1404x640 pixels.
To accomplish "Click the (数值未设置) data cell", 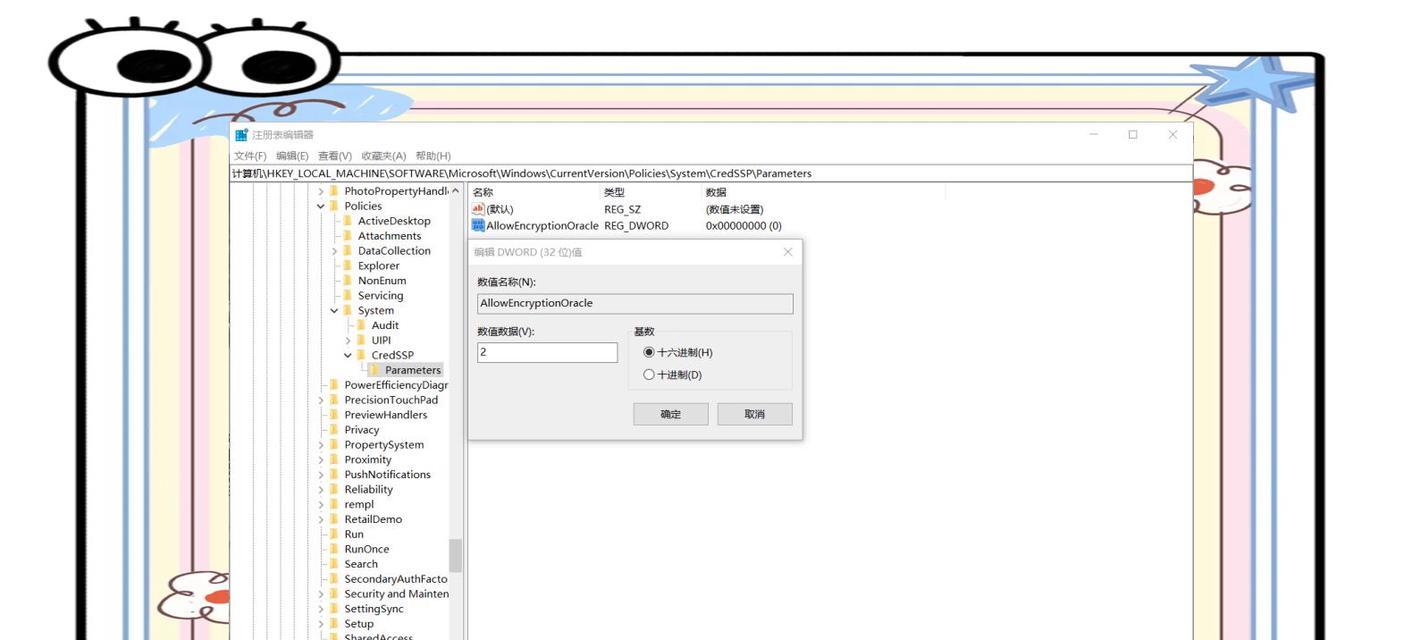I will [x=734, y=209].
